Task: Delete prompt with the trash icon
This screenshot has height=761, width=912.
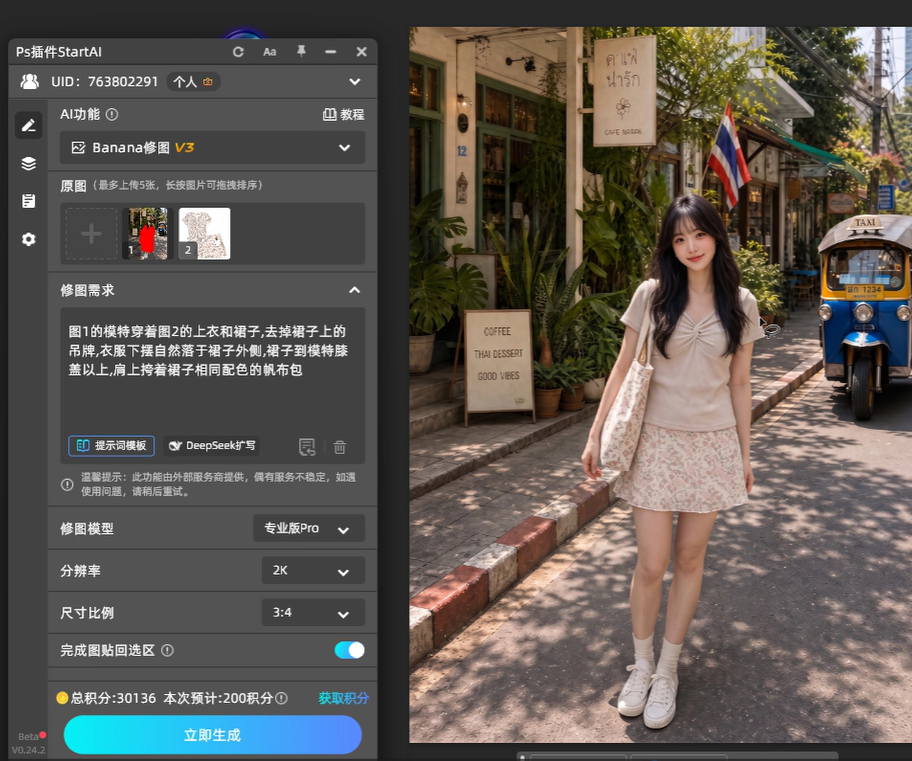Action: coord(340,447)
